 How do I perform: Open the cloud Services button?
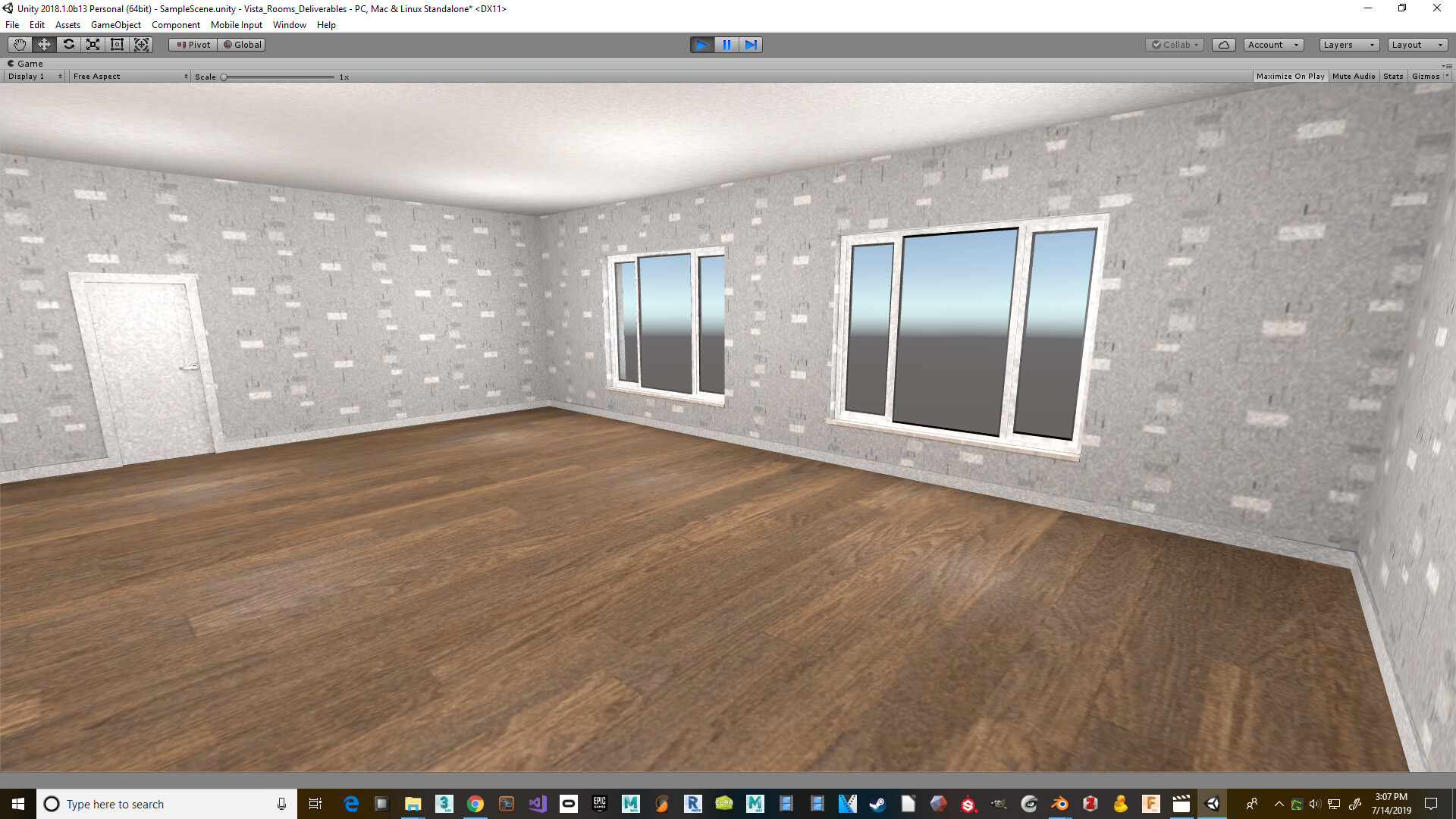pos(1223,45)
